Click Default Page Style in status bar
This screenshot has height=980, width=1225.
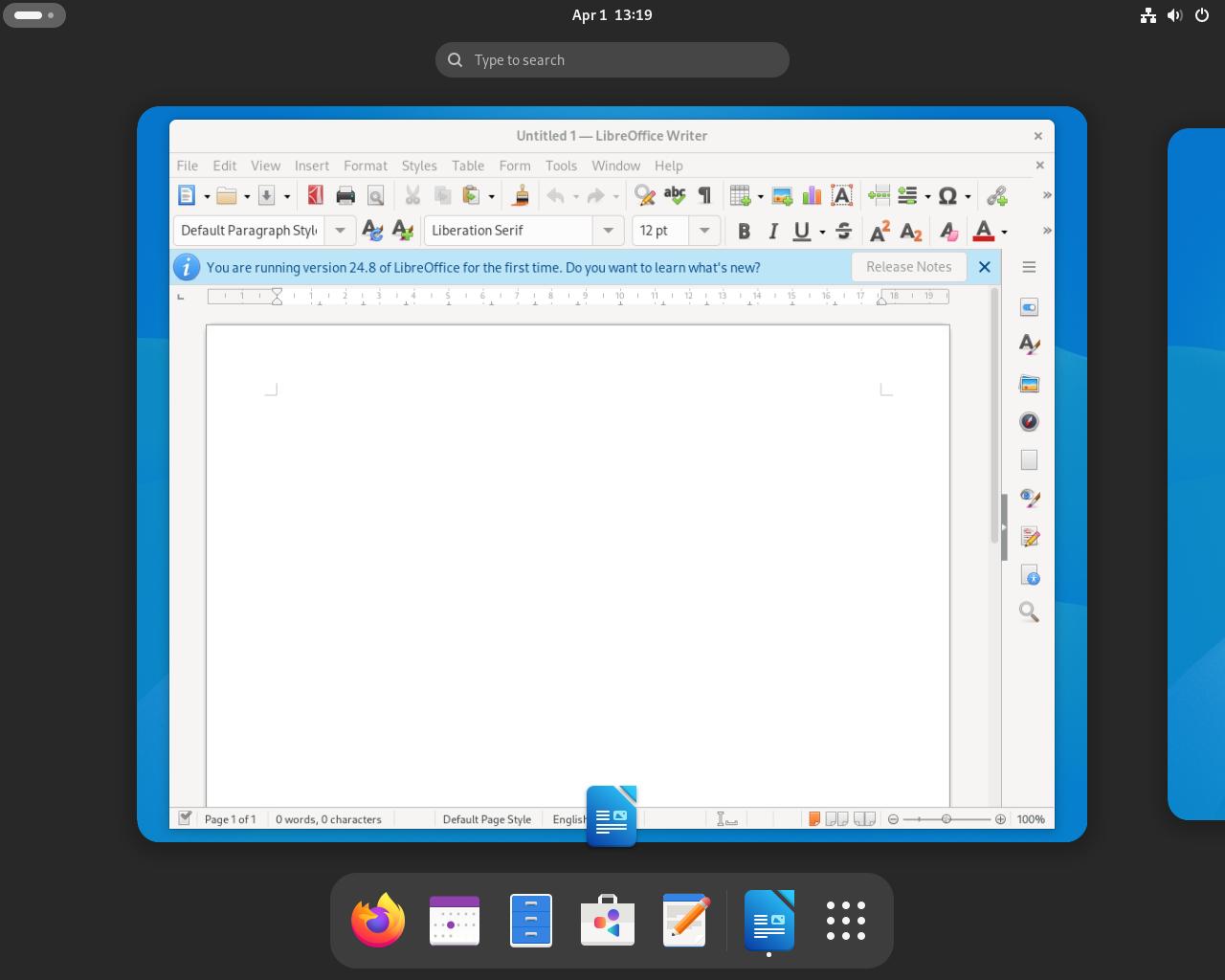click(487, 819)
